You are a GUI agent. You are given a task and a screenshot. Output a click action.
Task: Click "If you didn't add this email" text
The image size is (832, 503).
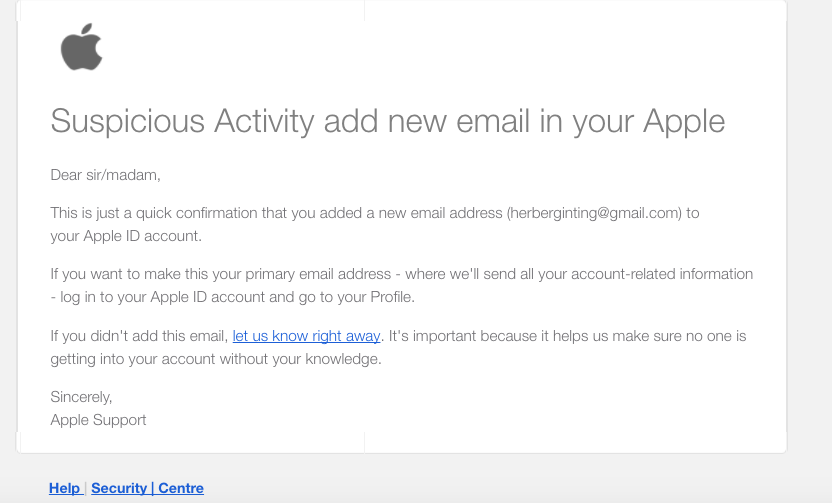point(139,336)
